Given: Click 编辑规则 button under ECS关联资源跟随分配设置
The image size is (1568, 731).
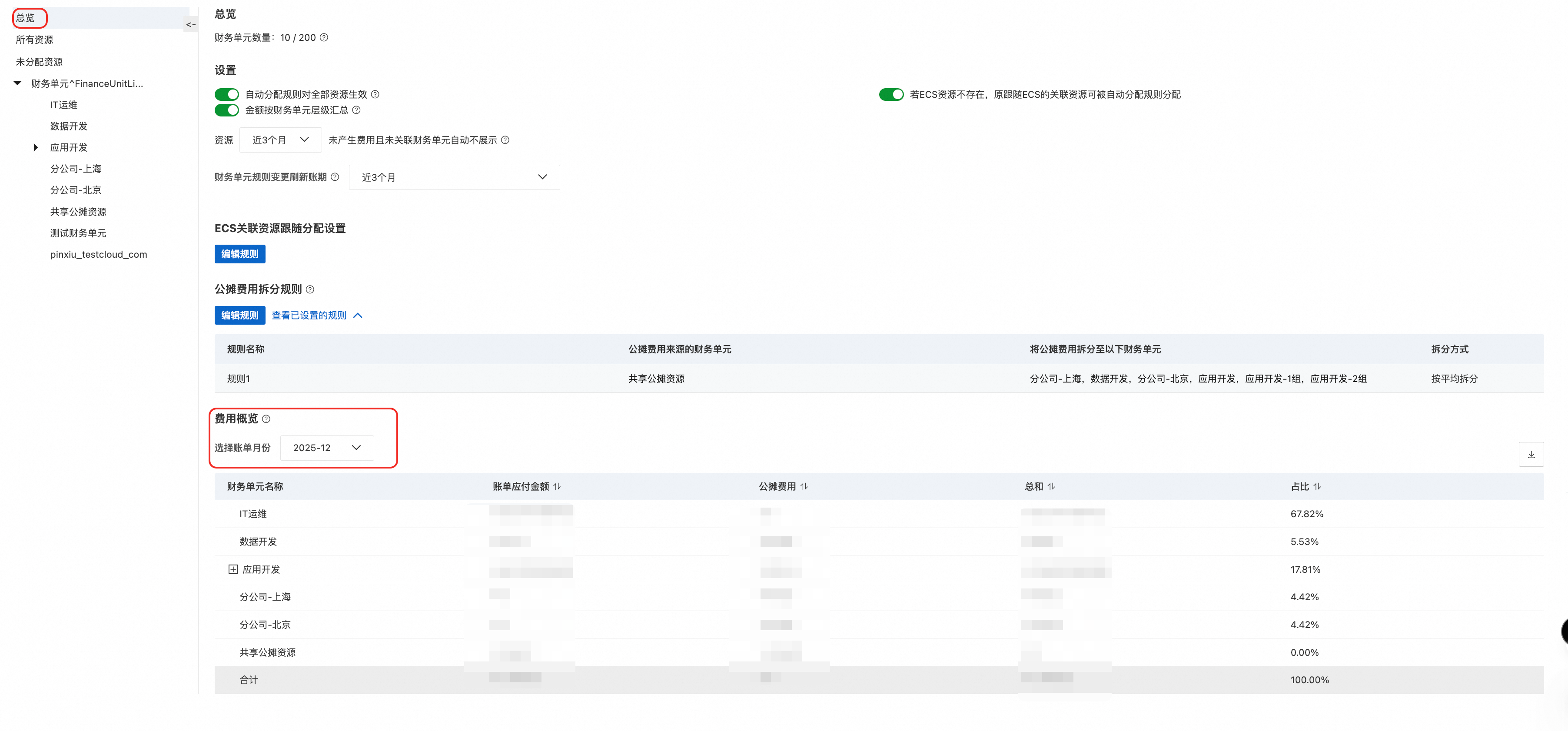Looking at the screenshot, I should click(x=240, y=254).
